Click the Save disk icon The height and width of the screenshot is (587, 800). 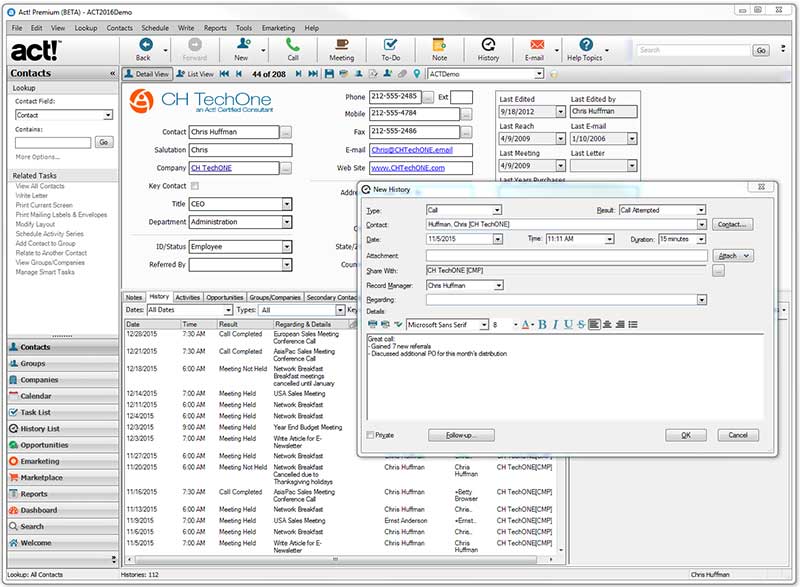[329, 74]
